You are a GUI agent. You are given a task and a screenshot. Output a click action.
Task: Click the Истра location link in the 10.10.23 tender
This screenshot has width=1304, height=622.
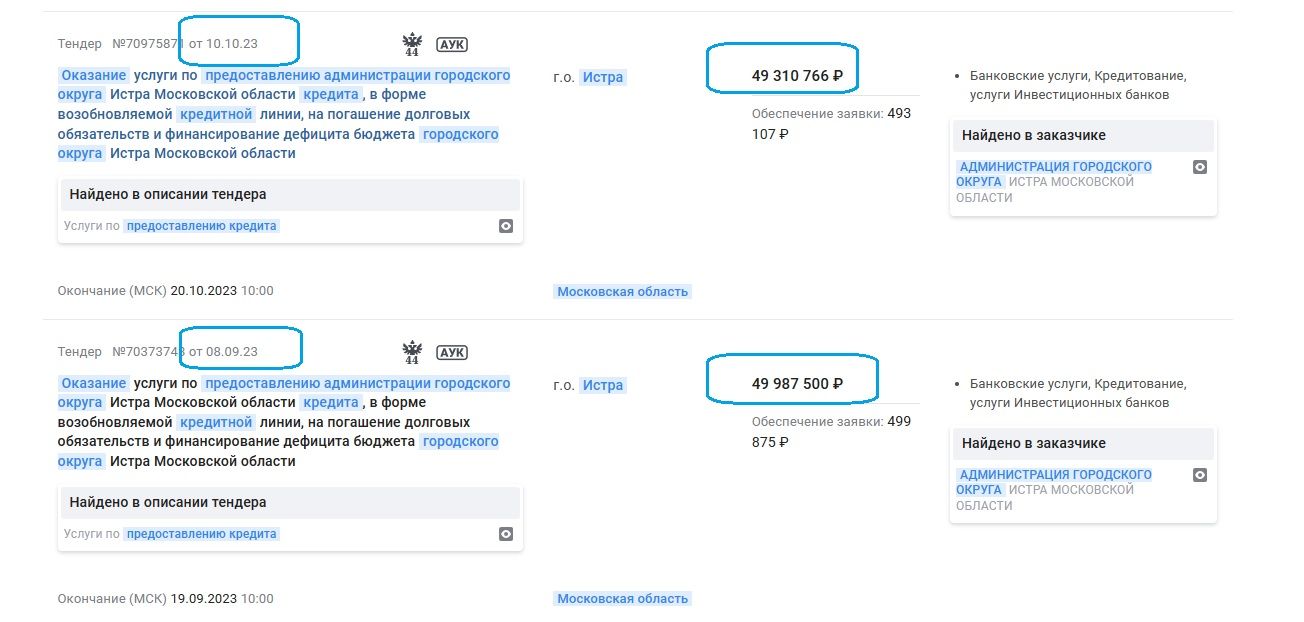tap(603, 77)
